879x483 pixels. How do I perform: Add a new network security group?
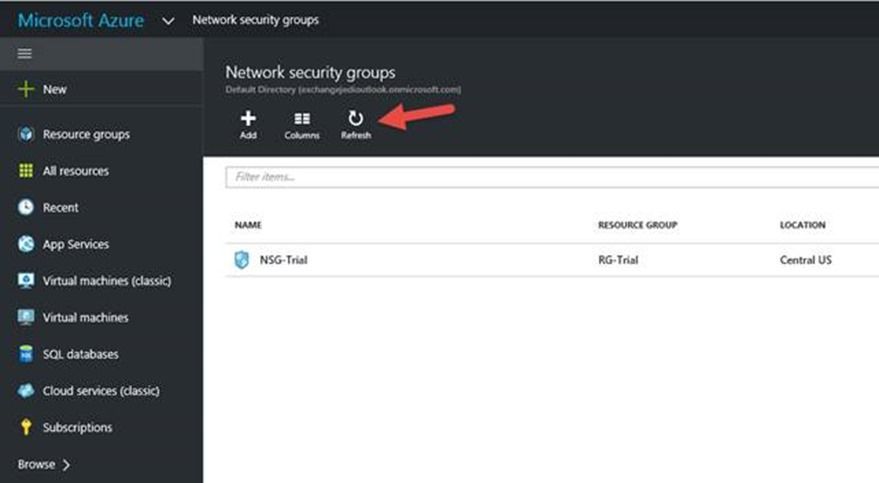tap(248, 124)
